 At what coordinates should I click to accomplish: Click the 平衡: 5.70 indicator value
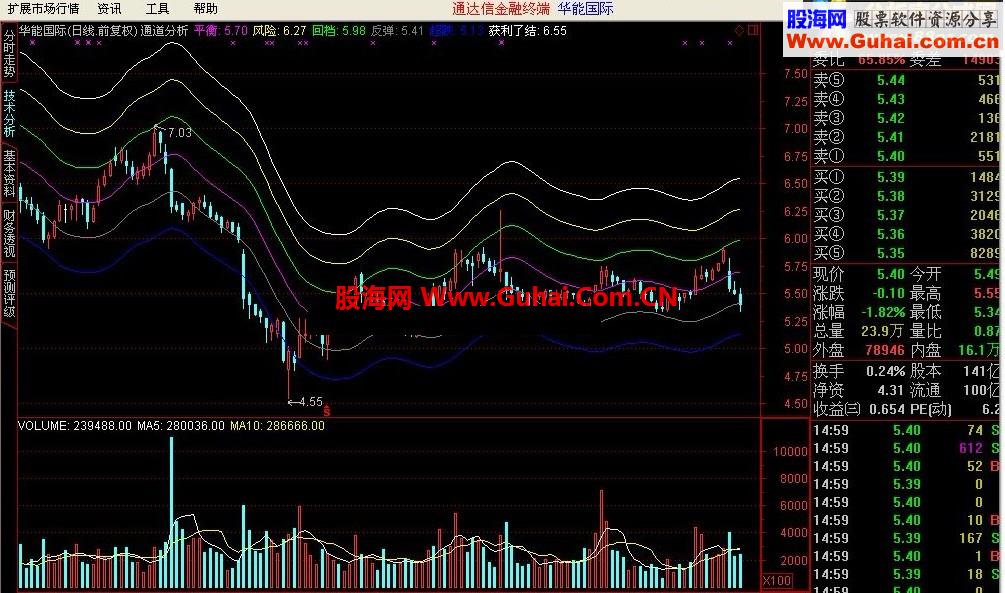click(x=220, y=30)
